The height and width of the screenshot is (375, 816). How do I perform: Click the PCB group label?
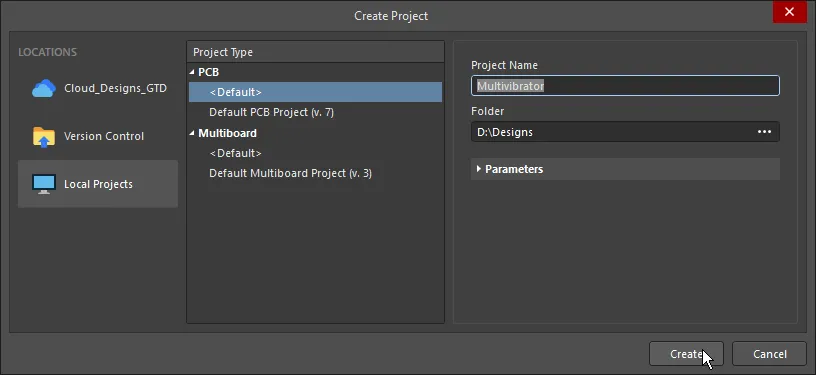click(209, 72)
